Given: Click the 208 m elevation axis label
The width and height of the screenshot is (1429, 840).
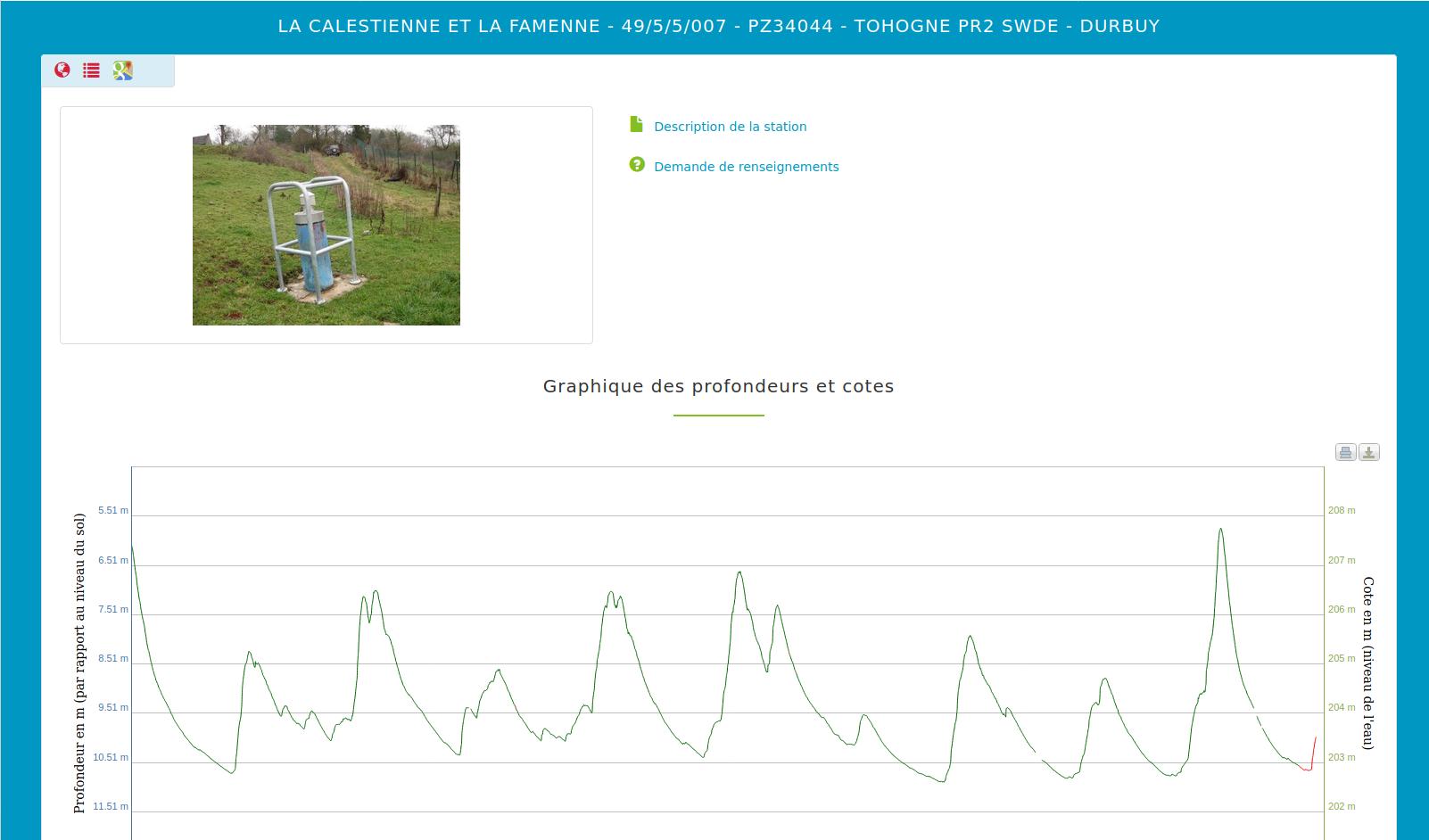Looking at the screenshot, I should (1342, 510).
